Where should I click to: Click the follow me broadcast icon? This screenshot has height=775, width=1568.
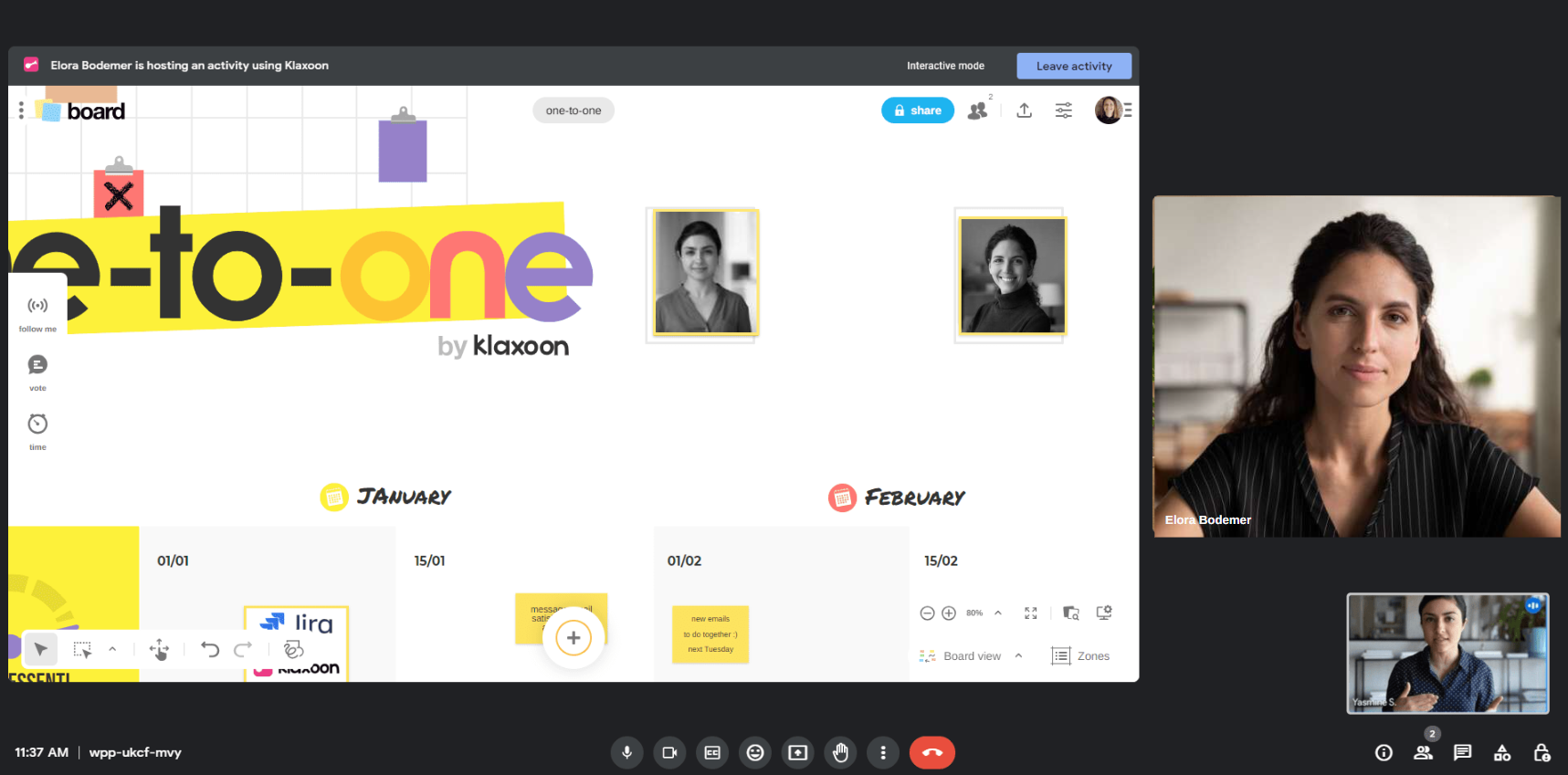click(x=37, y=306)
